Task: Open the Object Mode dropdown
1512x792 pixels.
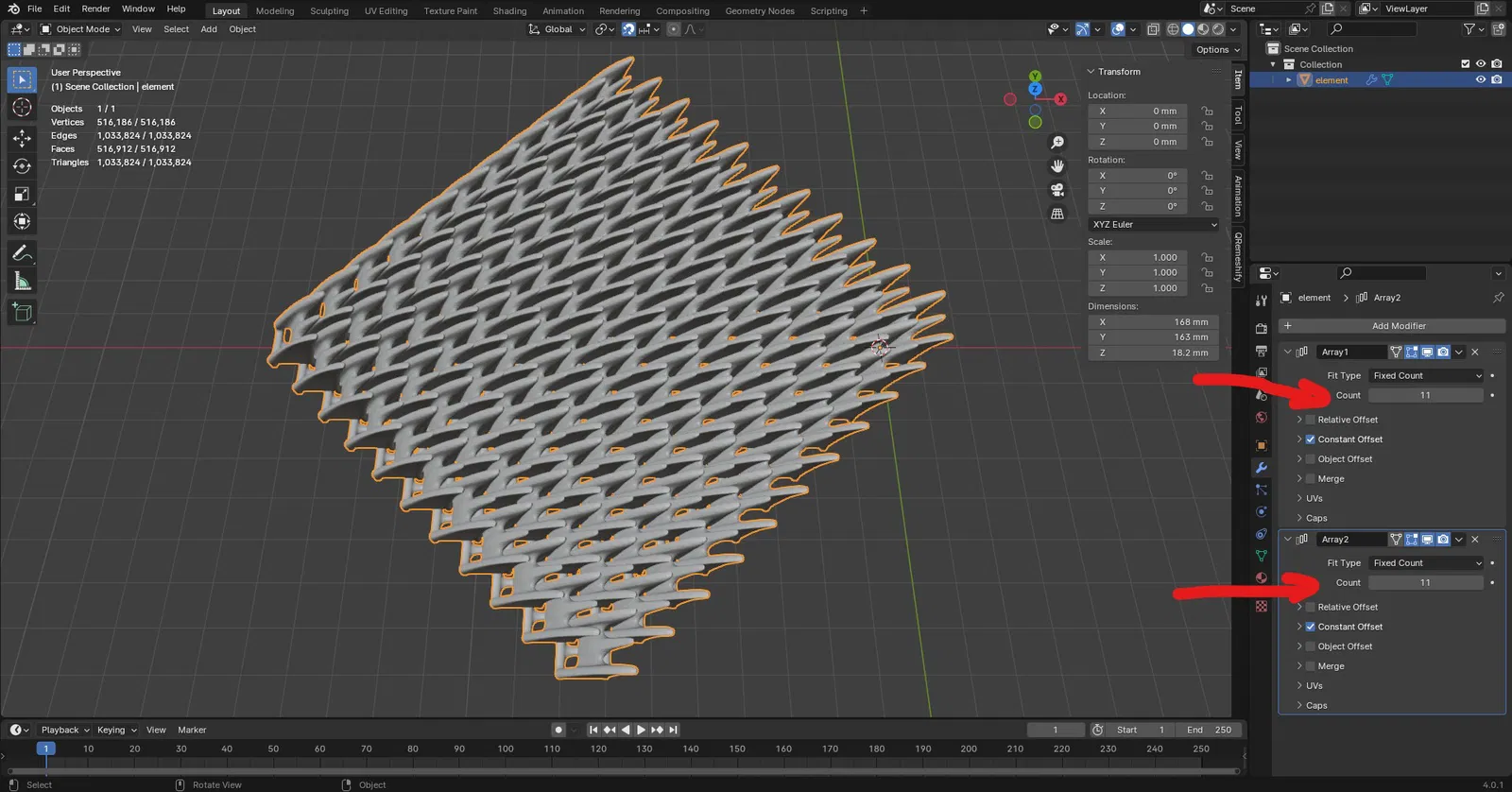Action: pyautogui.click(x=80, y=29)
